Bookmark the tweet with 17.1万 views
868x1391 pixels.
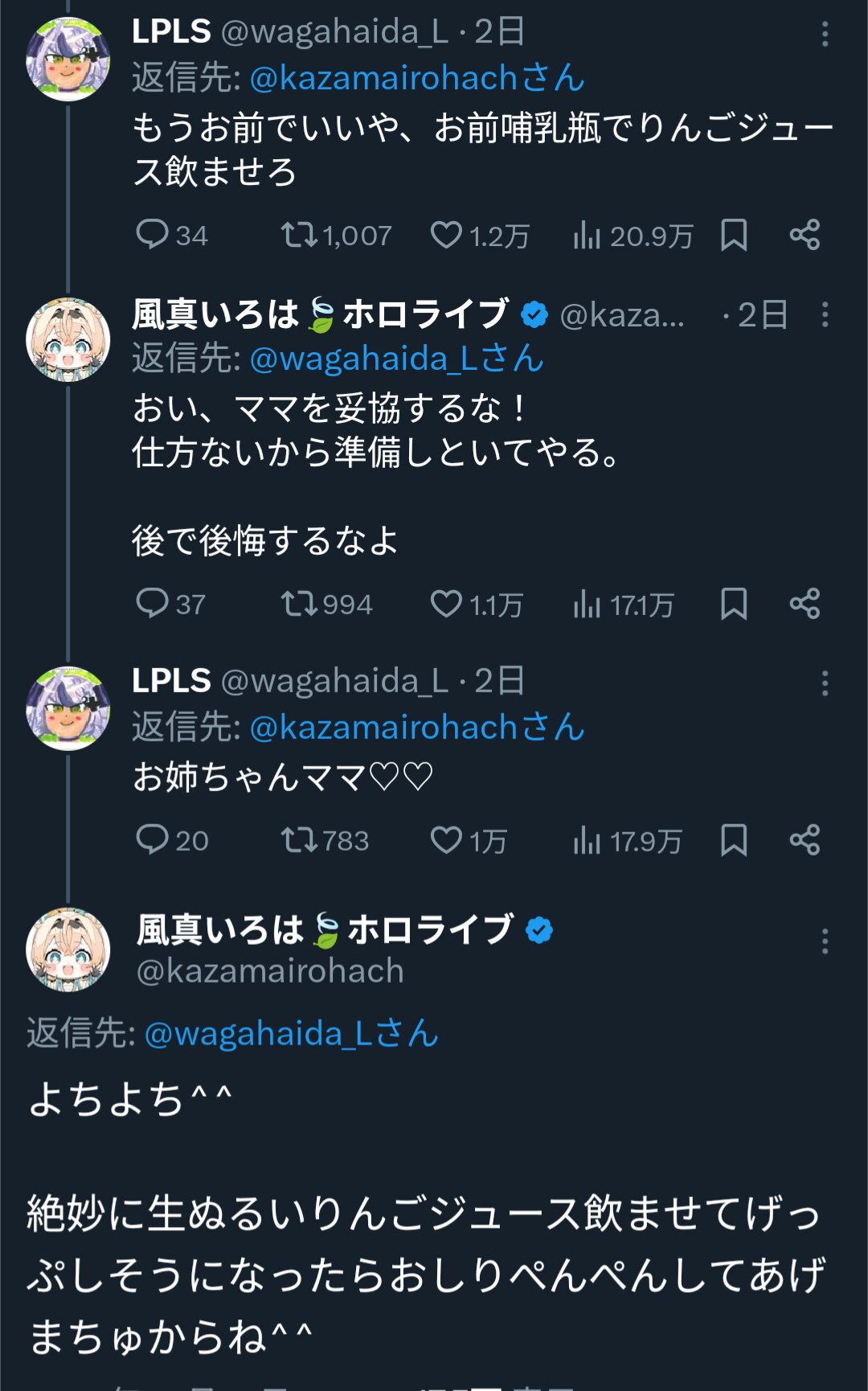(734, 603)
